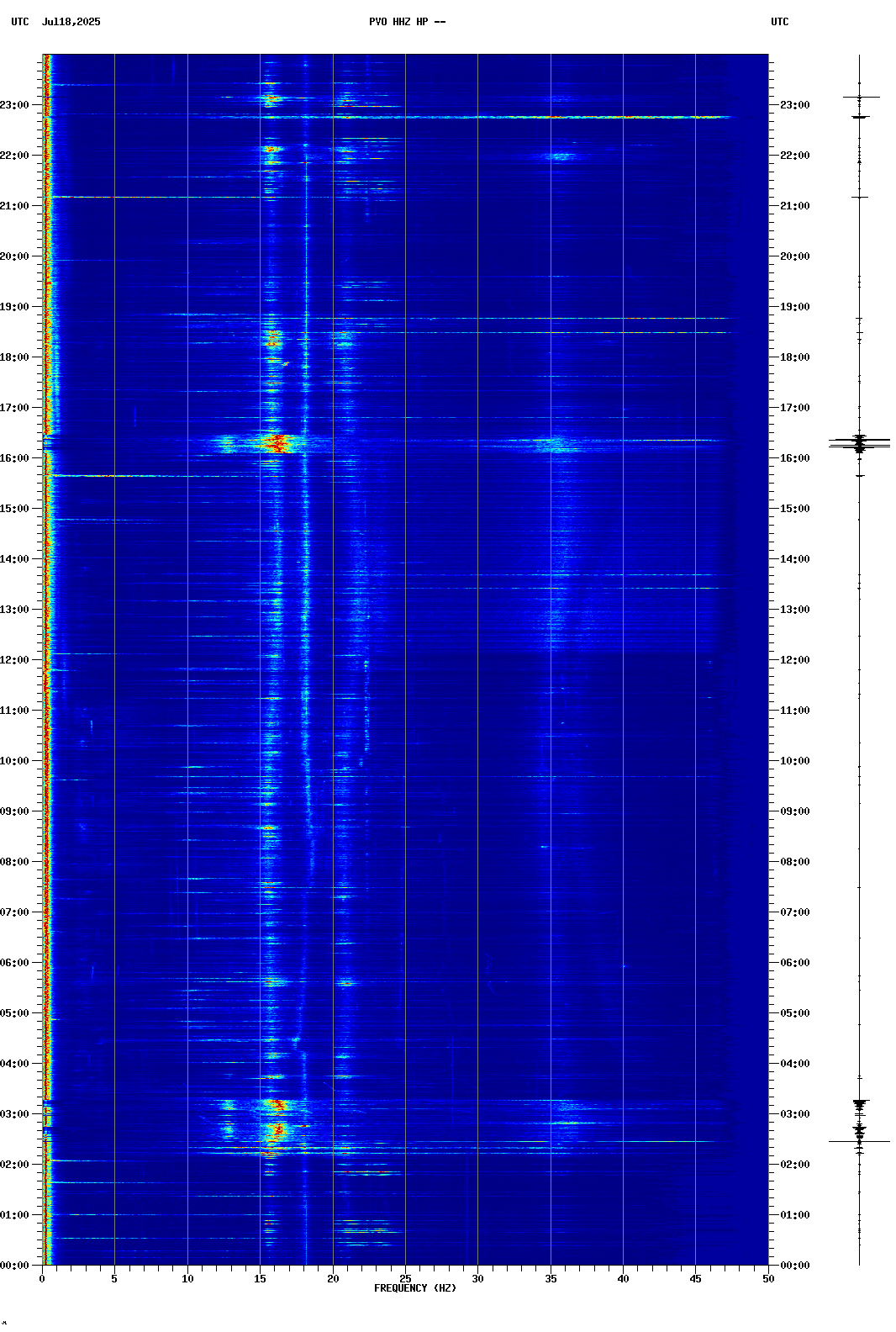Click the Jul18,2025 date label
The height and width of the screenshot is (1332, 896).
click(x=71, y=22)
